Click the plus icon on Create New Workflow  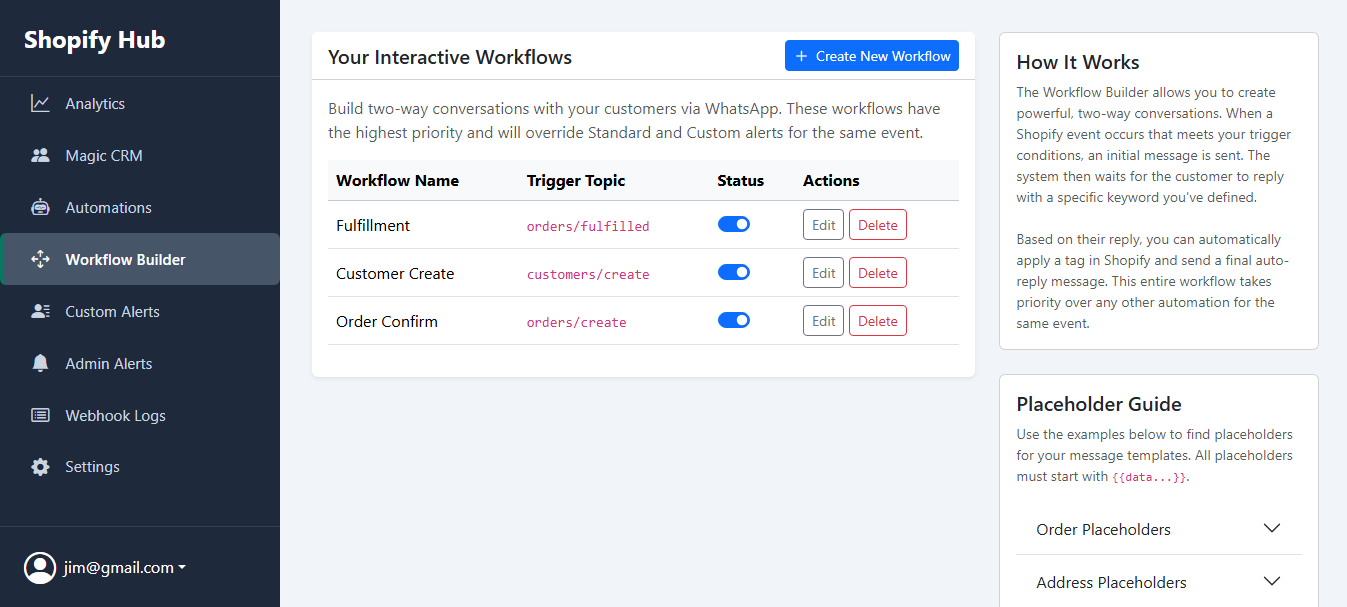pos(801,57)
